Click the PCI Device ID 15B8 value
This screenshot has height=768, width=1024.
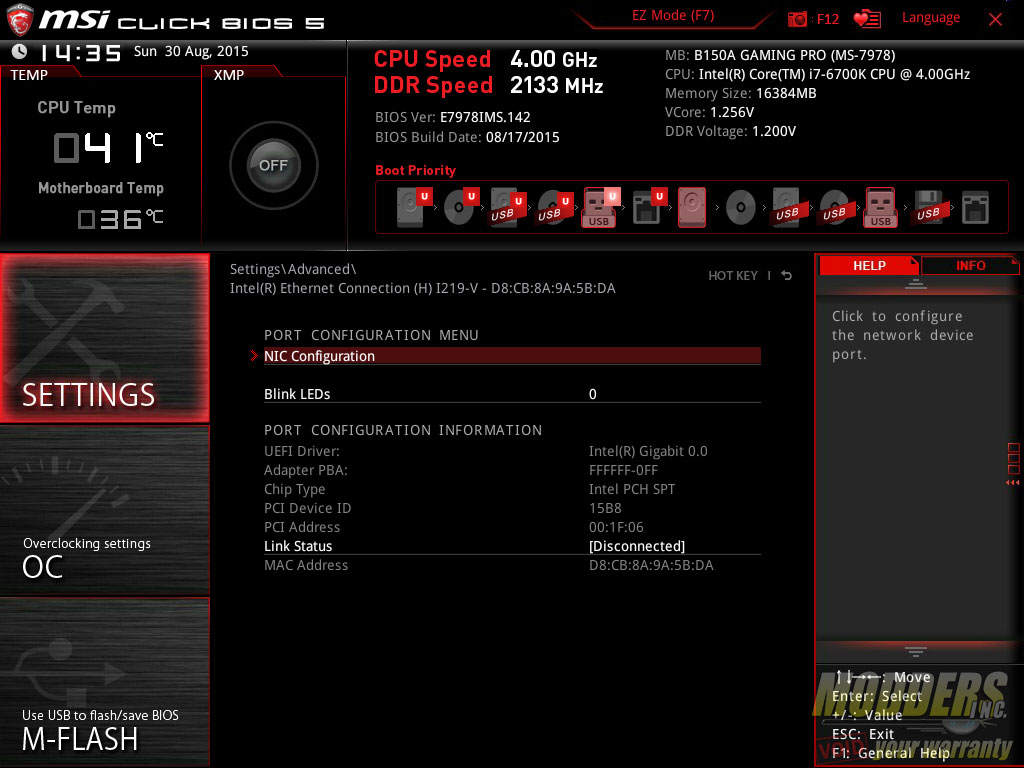pyautogui.click(x=605, y=508)
